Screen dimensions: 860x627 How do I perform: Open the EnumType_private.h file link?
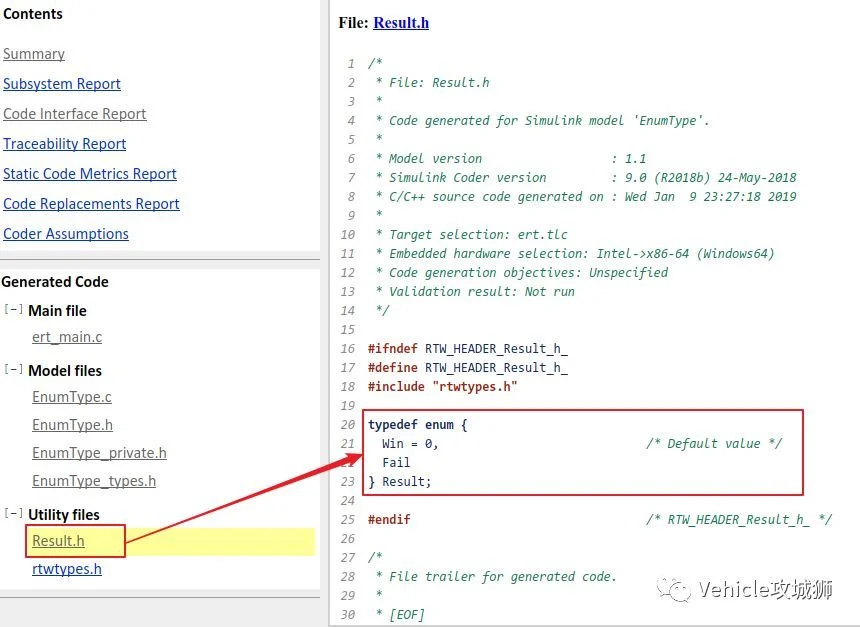(99, 453)
